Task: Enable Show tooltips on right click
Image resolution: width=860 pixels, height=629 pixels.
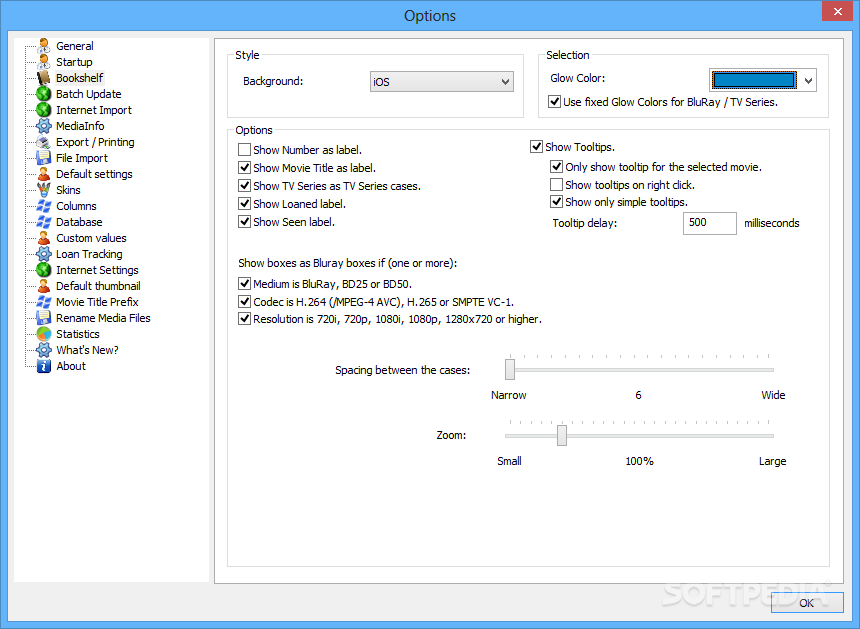Action: tap(556, 185)
